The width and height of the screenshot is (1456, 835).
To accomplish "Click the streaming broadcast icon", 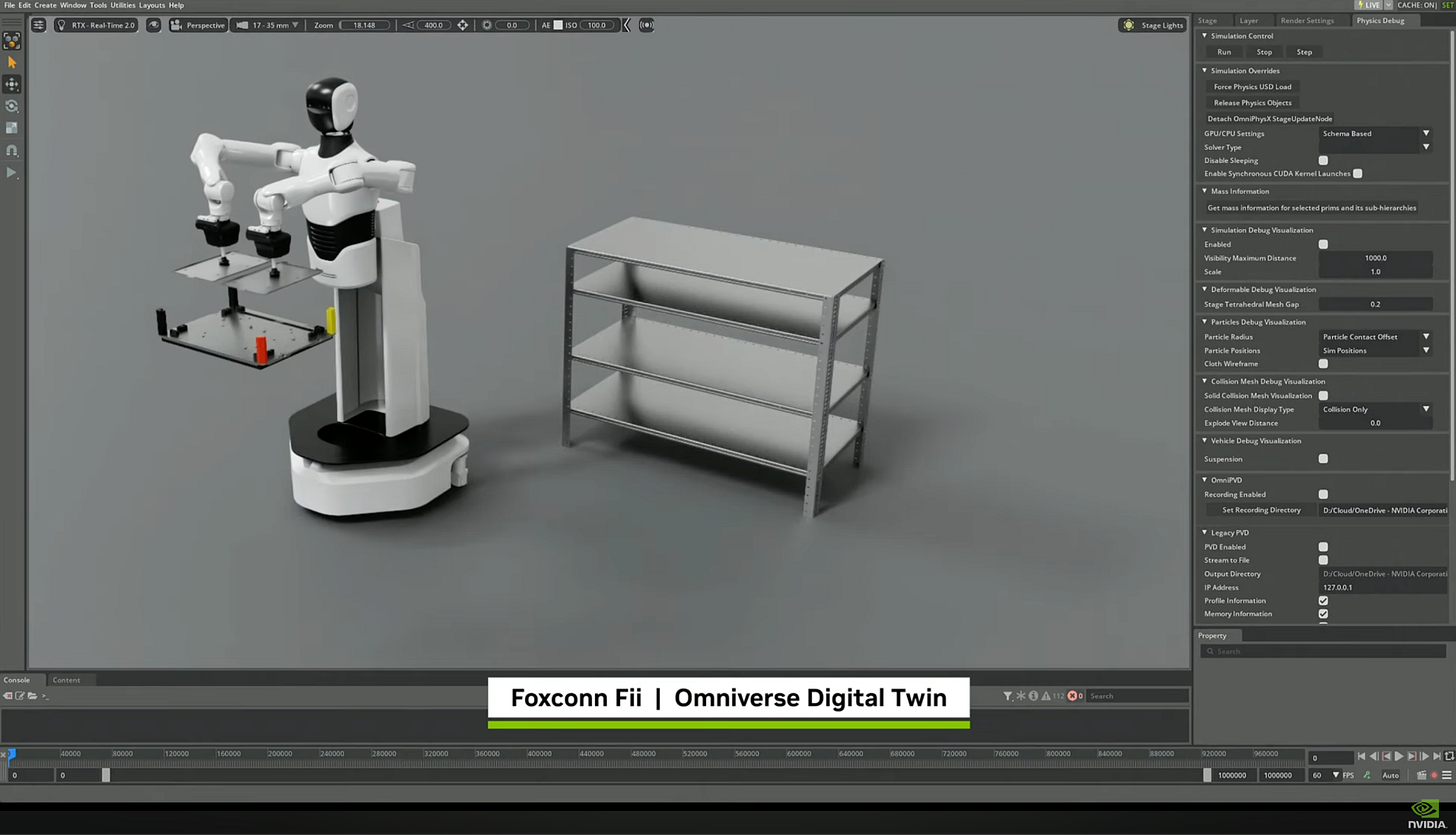I will pyautogui.click(x=646, y=25).
